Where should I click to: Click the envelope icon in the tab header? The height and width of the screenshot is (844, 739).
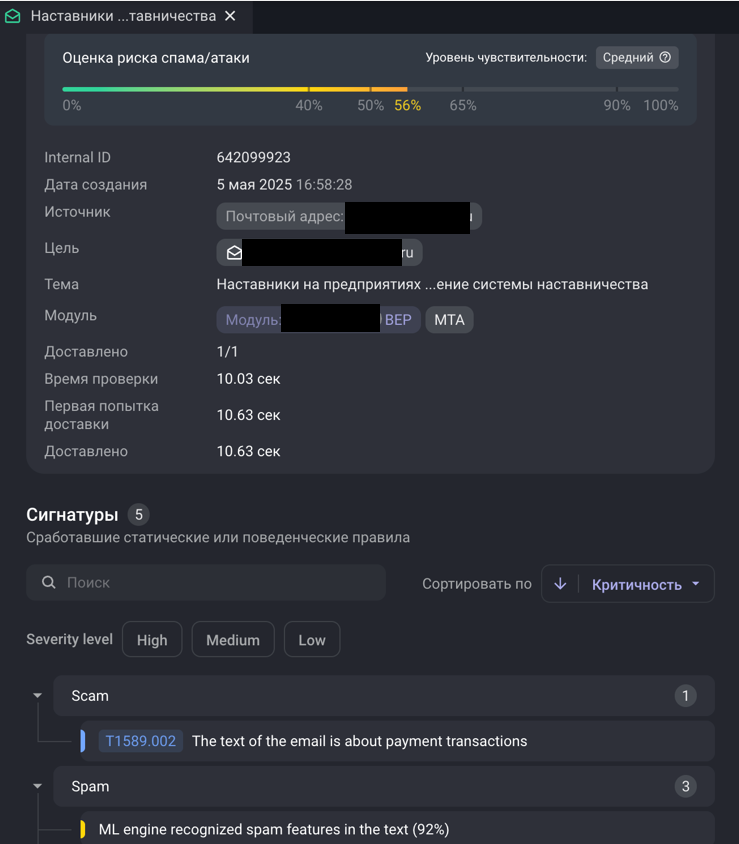pos(13,17)
